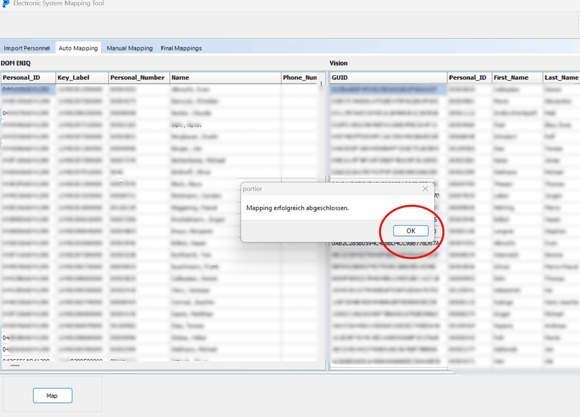
Task: Close the portier message dialog
Action: tap(425, 189)
